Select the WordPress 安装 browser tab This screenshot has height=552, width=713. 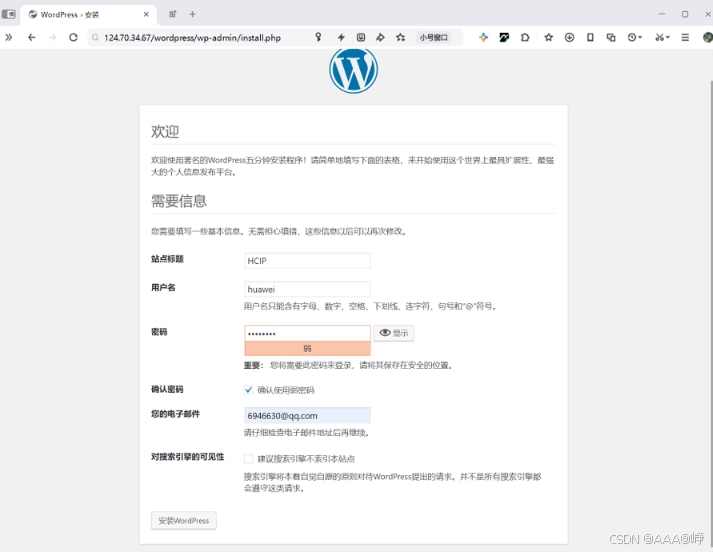pos(89,15)
